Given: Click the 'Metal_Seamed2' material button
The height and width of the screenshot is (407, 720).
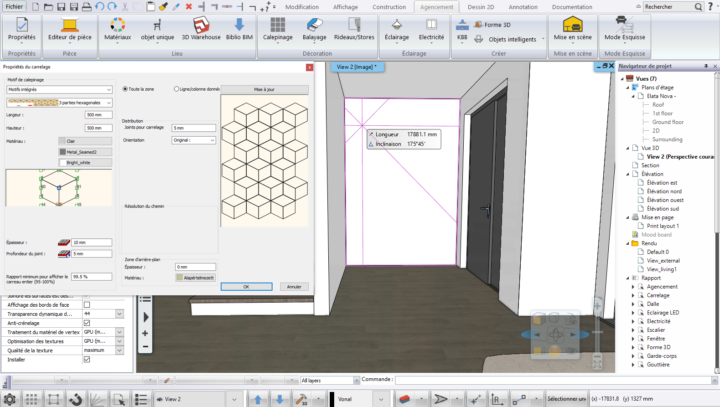Looking at the screenshot, I should (85, 152).
